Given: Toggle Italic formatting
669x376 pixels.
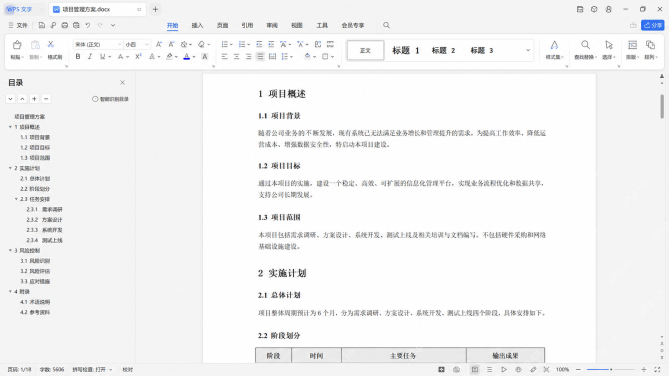Looking at the screenshot, I should pyautogui.click(x=90, y=57).
